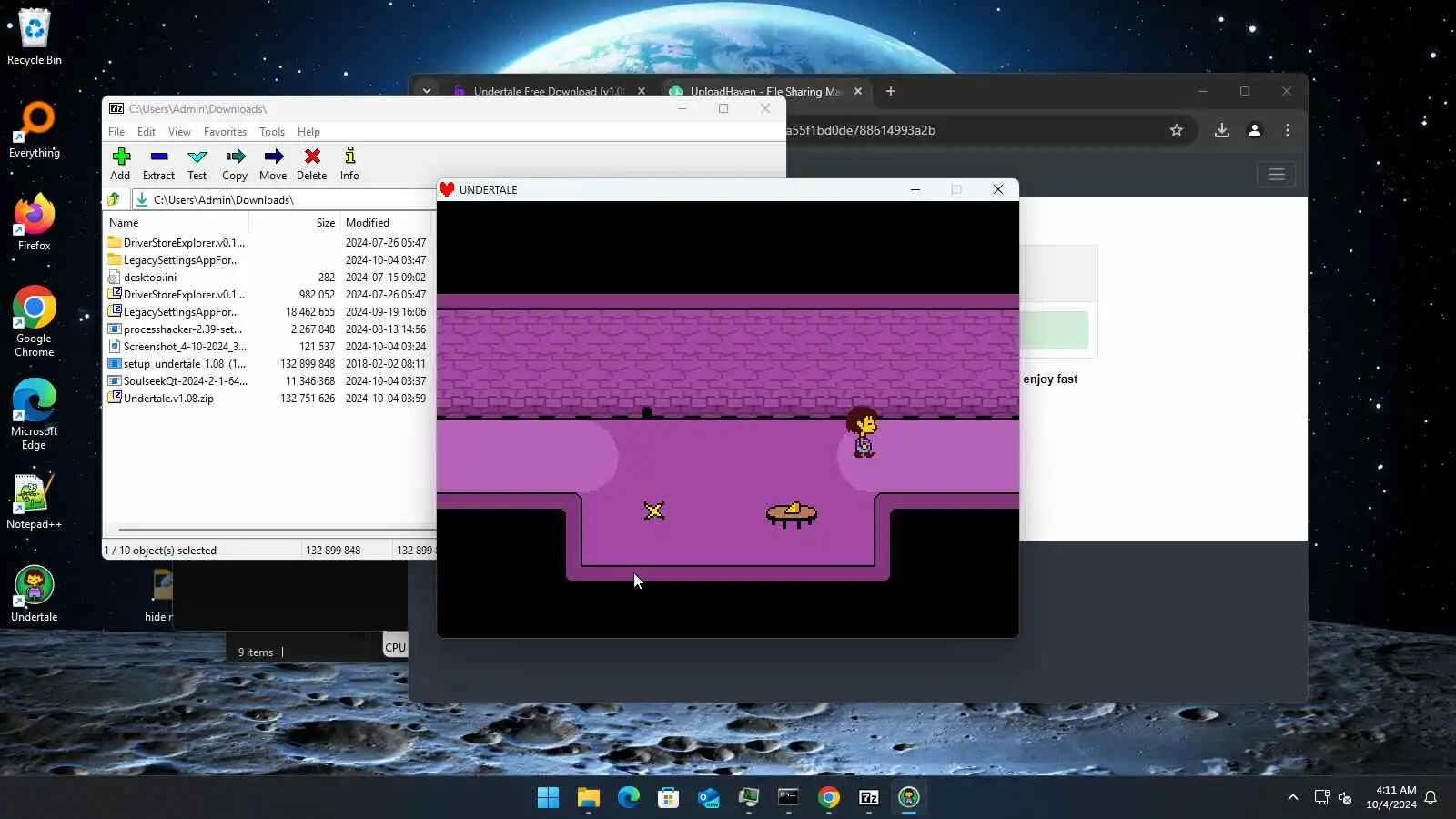Open file Info in 7-Zip toolbar
This screenshot has width=1456, height=819.
349,164
